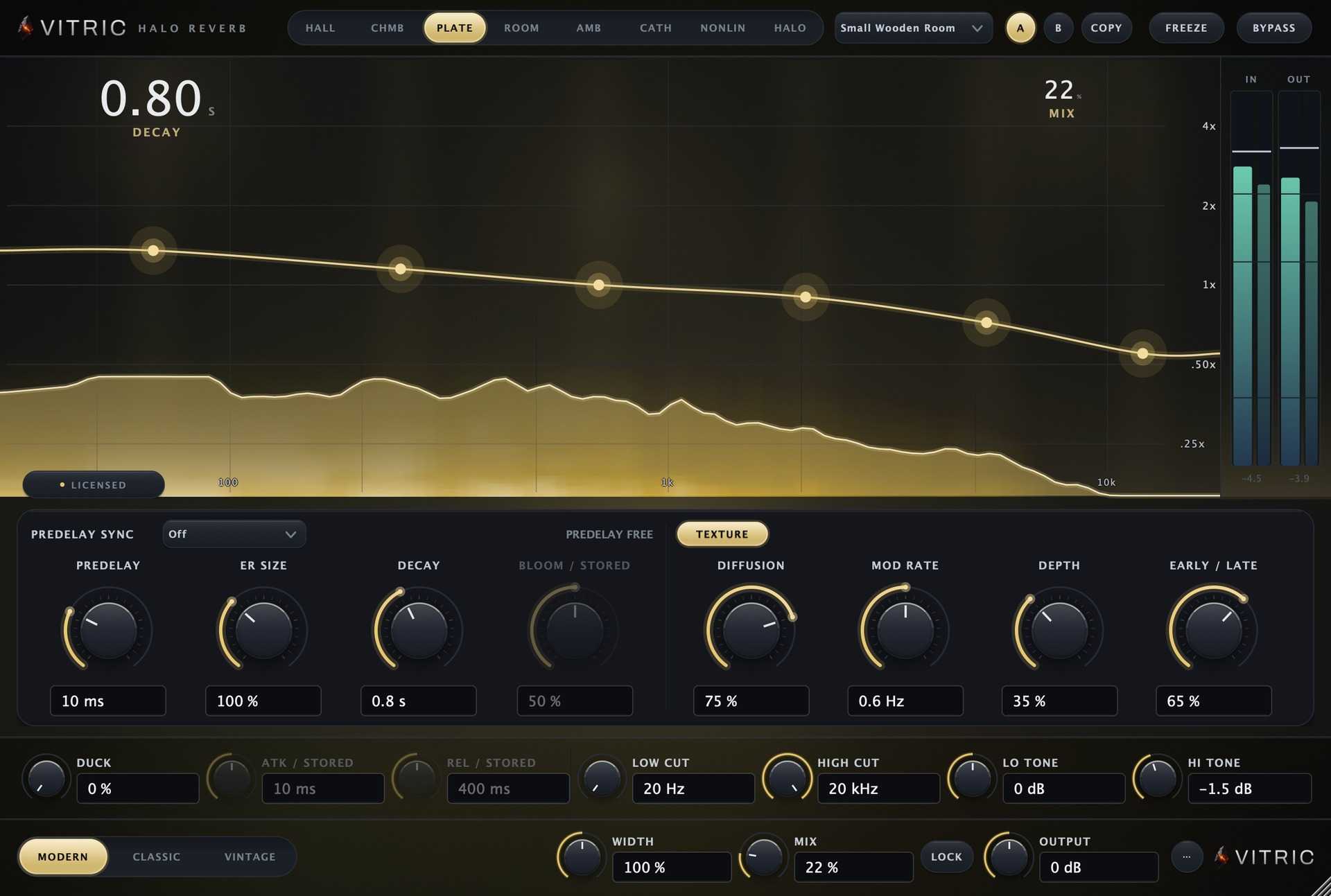The width and height of the screenshot is (1331, 896).
Task: Click the bottom MIX knob
Action: [764, 857]
